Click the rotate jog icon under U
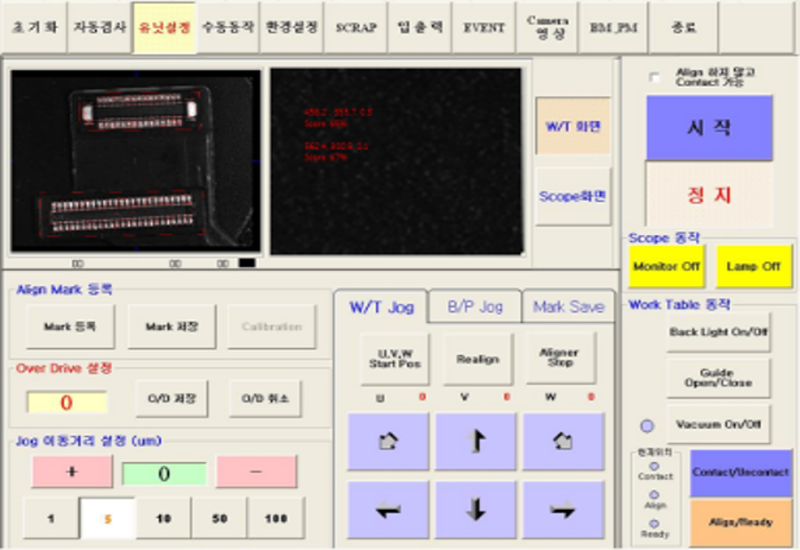Image resolution: width=800 pixels, height=550 pixels. [388, 442]
